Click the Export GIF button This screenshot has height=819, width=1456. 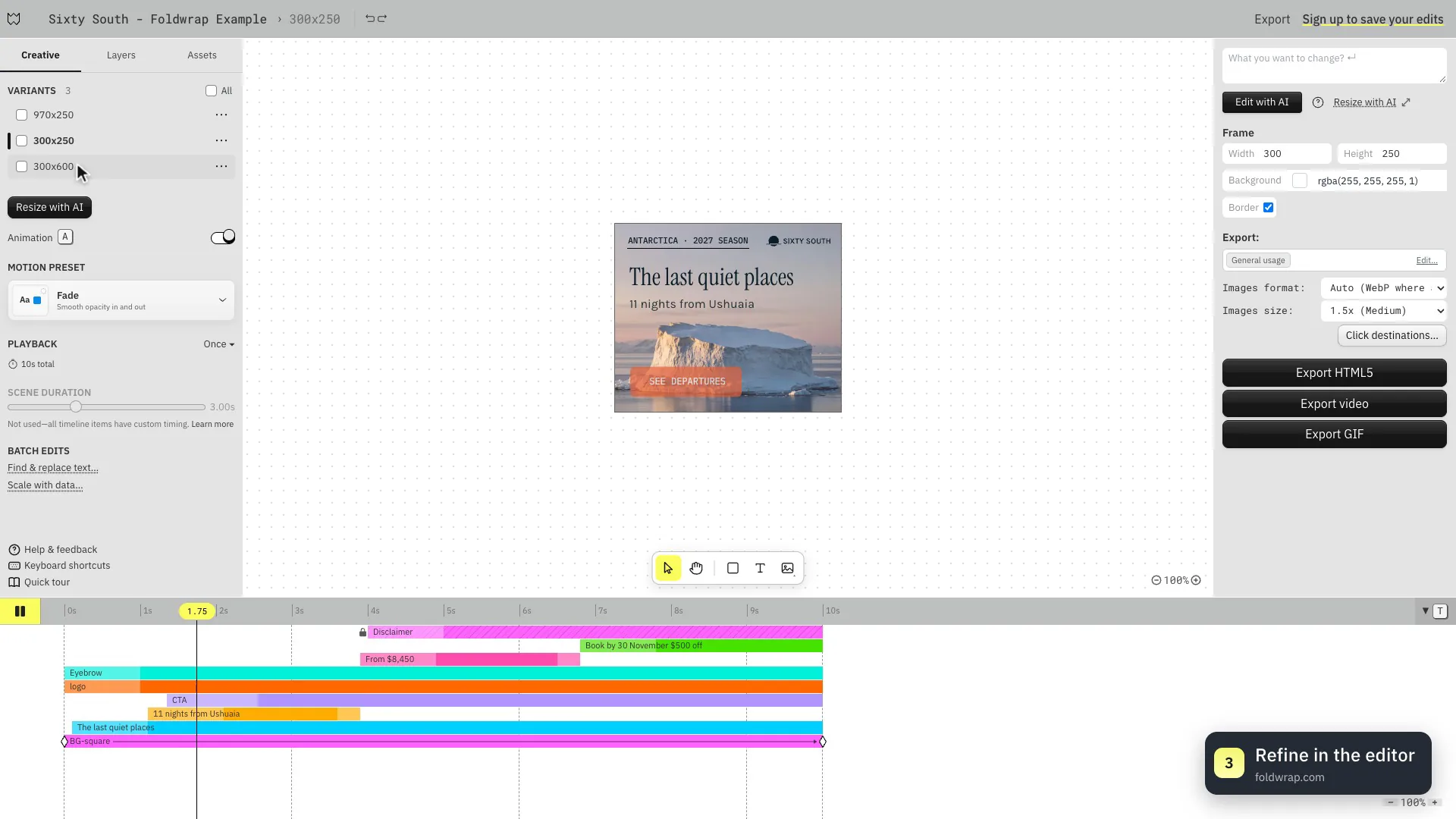click(1334, 435)
